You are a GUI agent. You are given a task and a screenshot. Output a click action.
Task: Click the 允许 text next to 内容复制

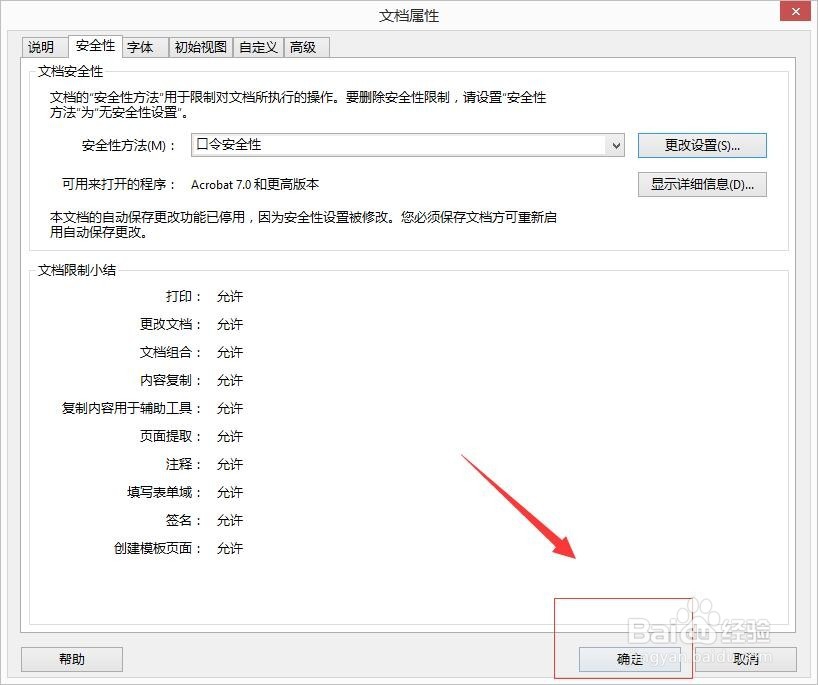click(x=229, y=380)
